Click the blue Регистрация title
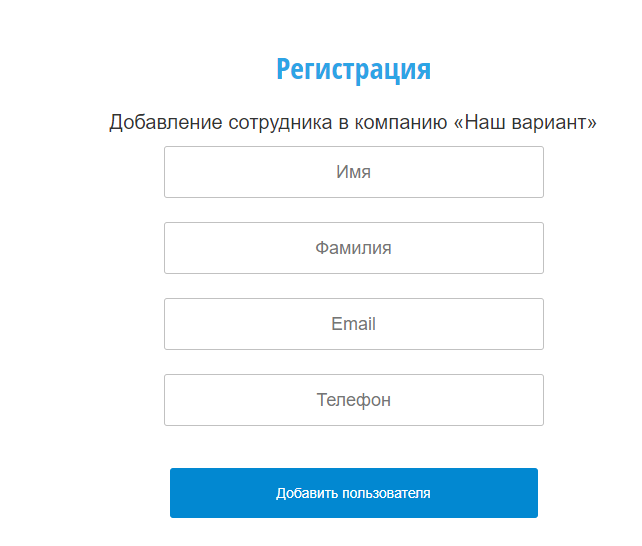642x546 pixels. 353,69
